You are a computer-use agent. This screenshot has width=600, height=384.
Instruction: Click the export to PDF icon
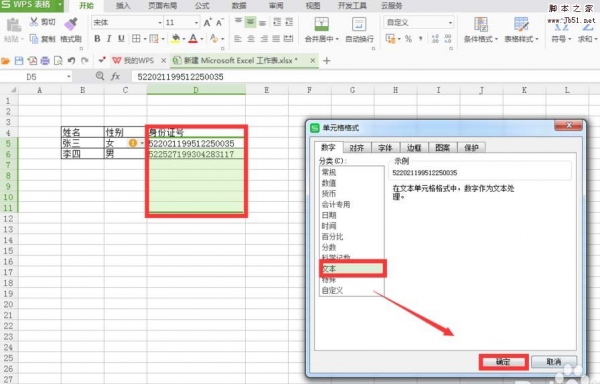click(32, 60)
